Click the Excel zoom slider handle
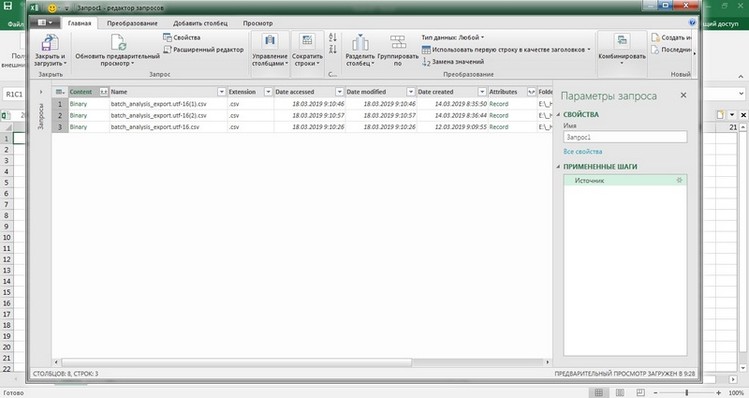 coord(686,392)
